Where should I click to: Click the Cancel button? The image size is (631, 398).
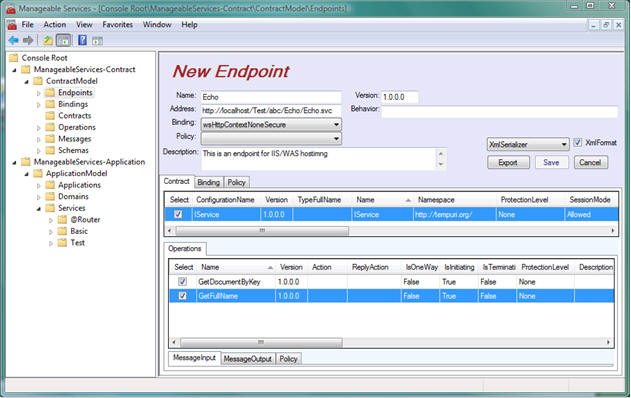coord(590,163)
